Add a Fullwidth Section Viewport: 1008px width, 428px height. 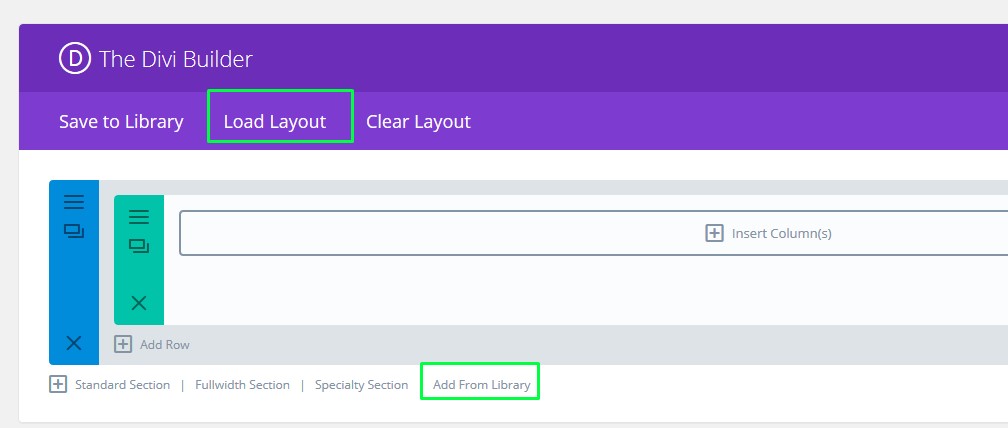242,385
